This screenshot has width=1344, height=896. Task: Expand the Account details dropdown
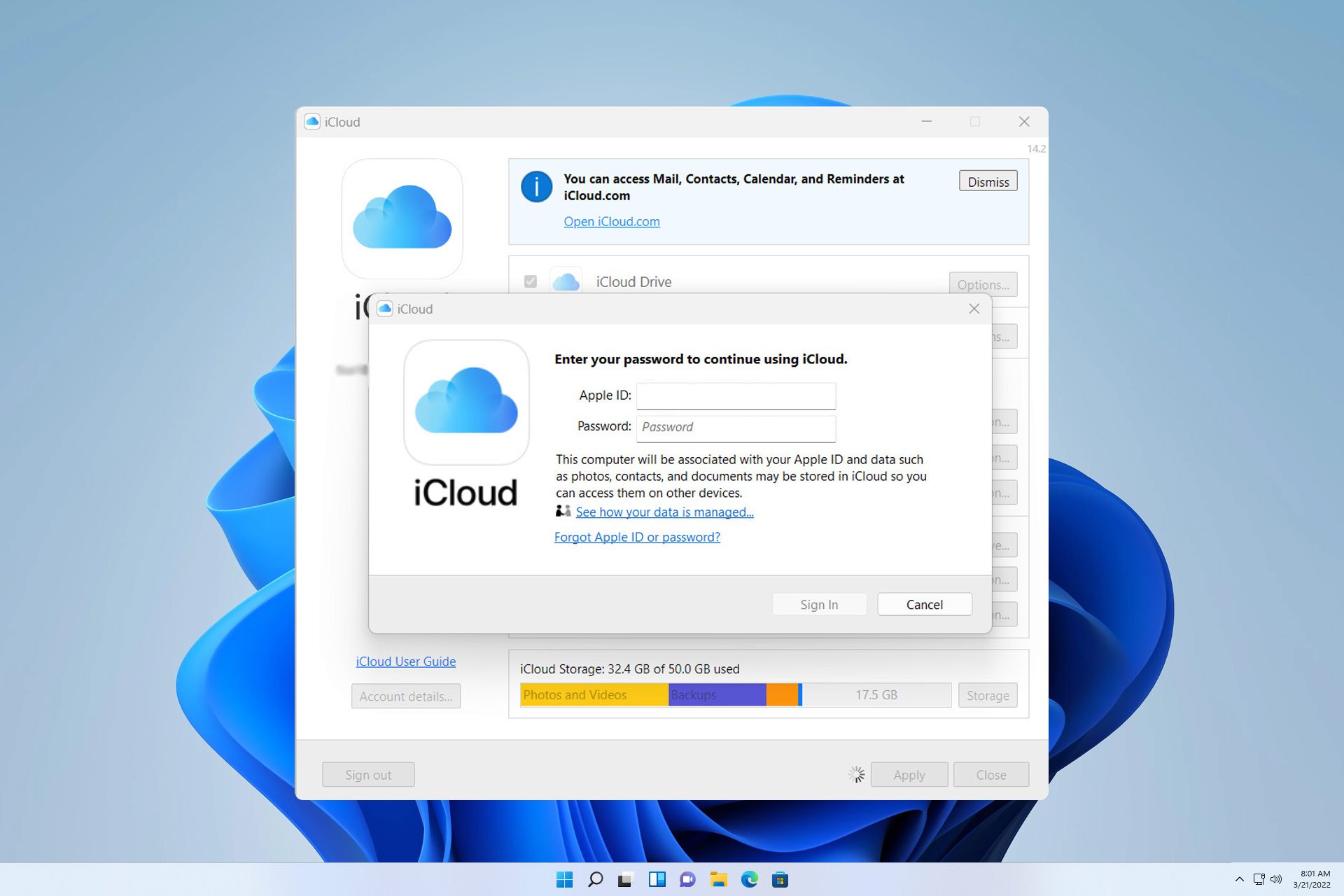tap(405, 696)
